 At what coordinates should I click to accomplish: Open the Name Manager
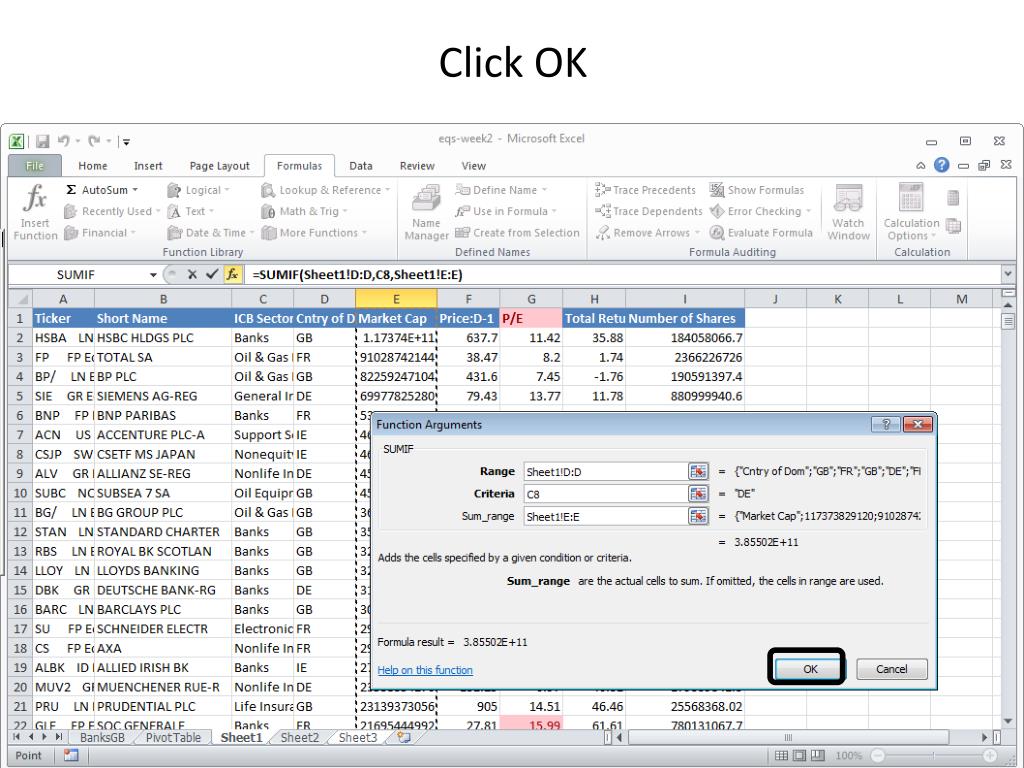(x=426, y=212)
